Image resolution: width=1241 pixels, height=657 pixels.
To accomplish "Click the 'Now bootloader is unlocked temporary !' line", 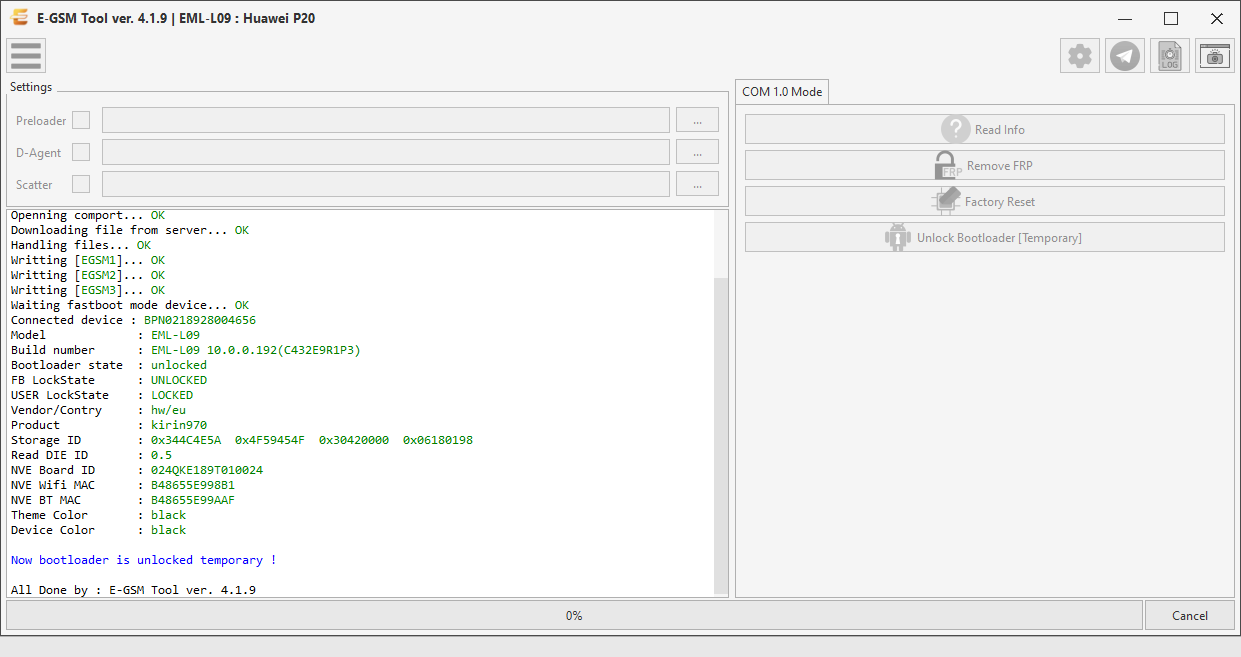I will pos(144,560).
